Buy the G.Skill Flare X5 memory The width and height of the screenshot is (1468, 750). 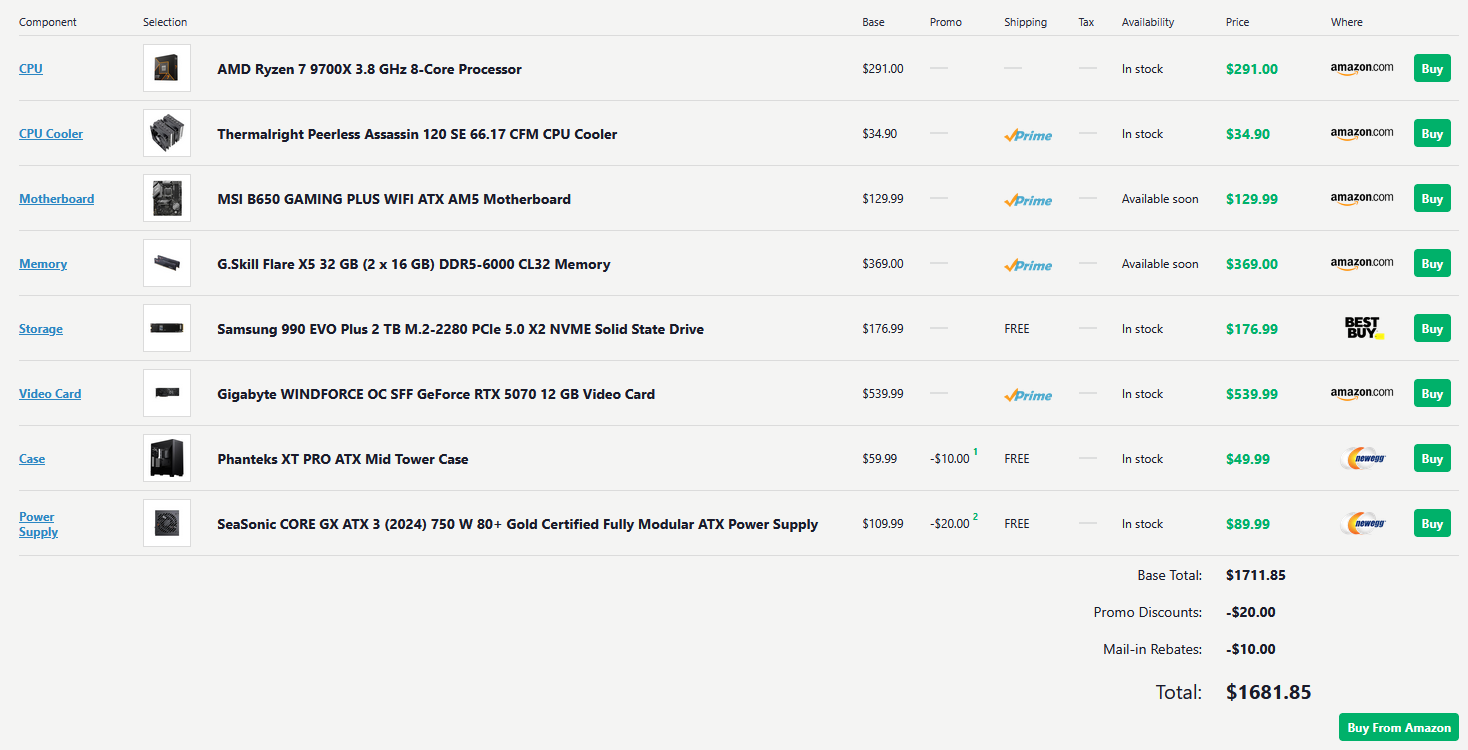(x=1432, y=264)
